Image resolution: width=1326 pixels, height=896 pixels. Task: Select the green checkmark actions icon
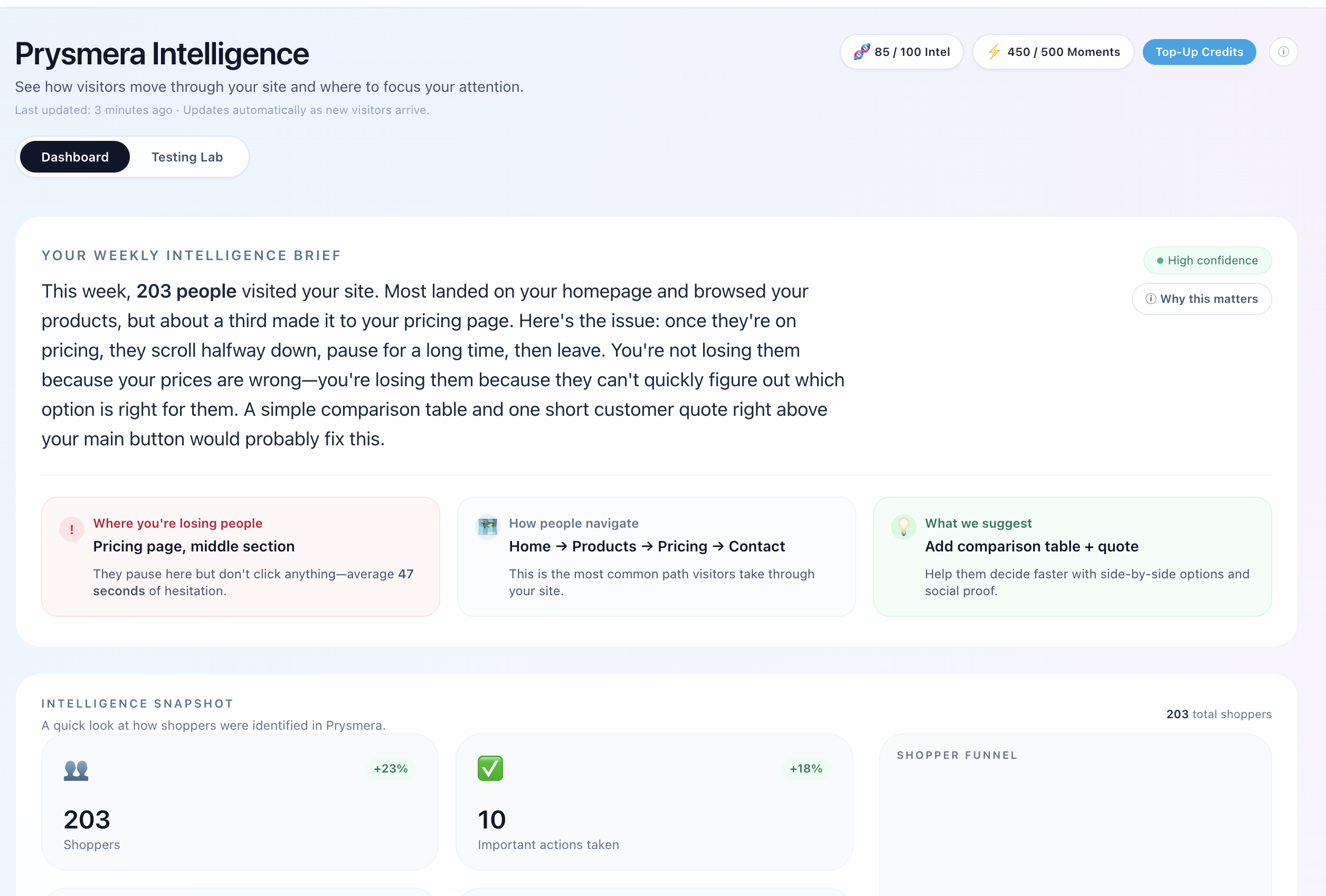coord(490,768)
